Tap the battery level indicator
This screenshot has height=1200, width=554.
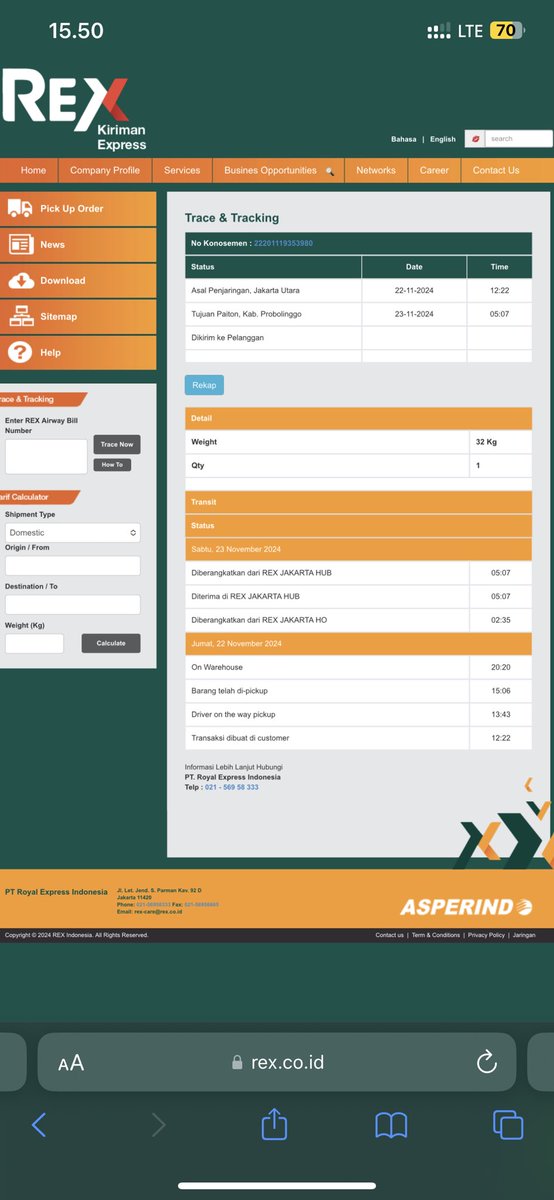pos(507,31)
